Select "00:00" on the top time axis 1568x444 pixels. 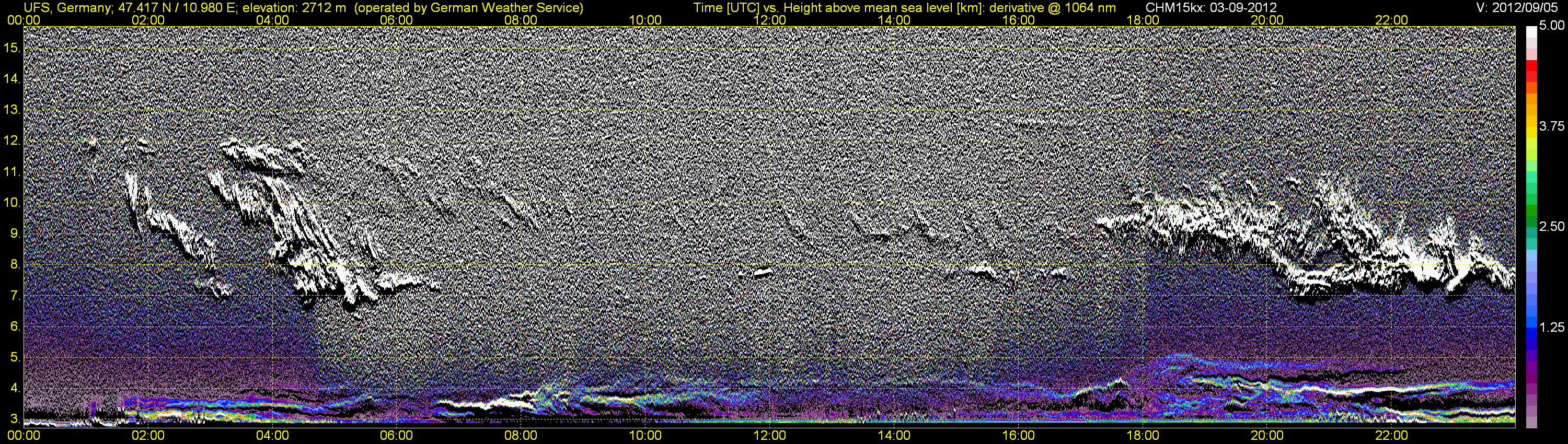24,20
